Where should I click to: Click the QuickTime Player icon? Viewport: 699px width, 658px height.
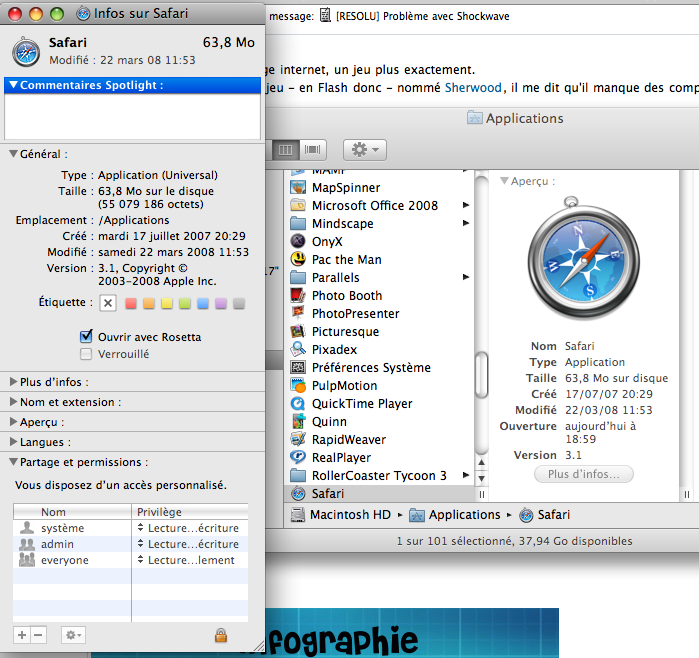(x=298, y=403)
